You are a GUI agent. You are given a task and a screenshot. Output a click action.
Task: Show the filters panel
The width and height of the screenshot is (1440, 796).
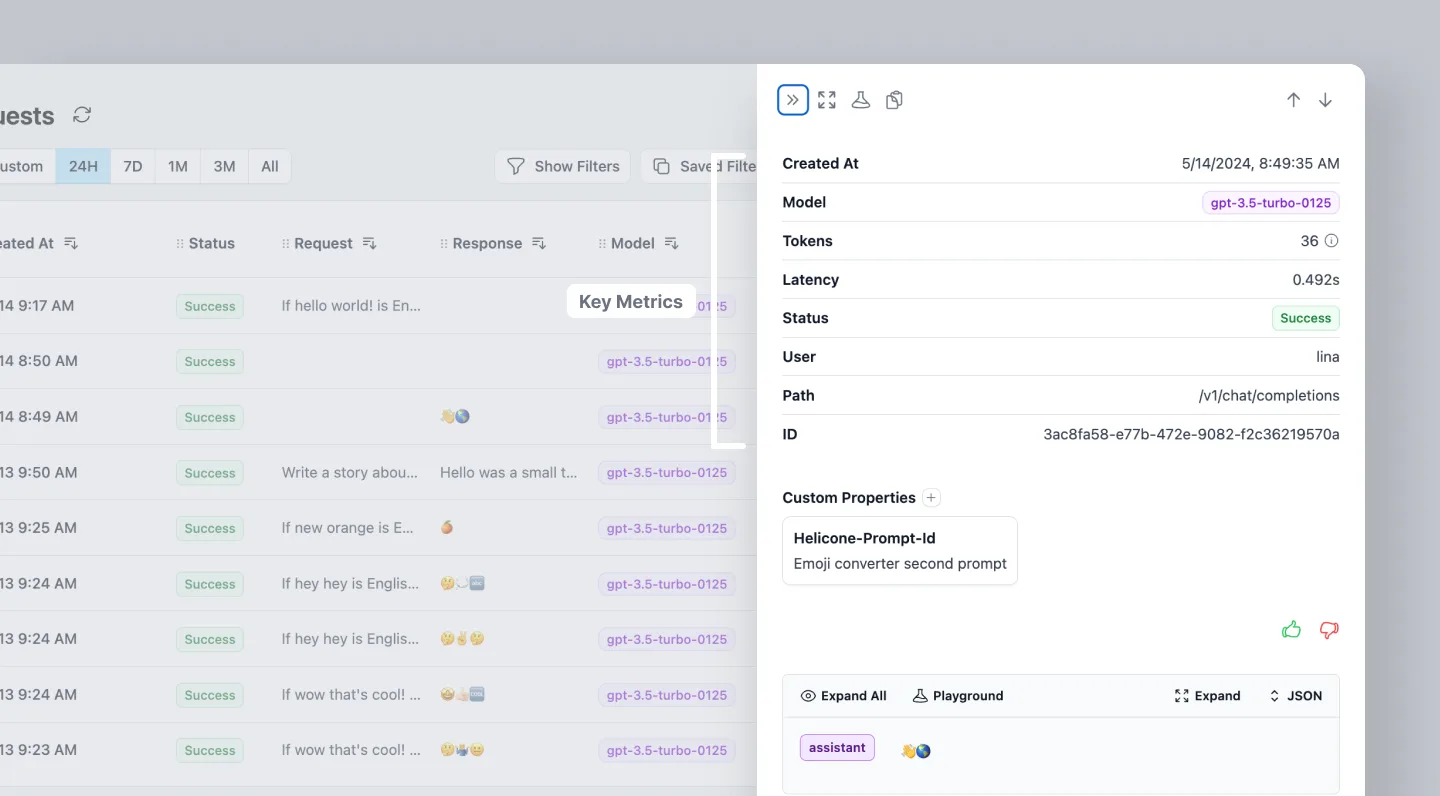(x=563, y=166)
